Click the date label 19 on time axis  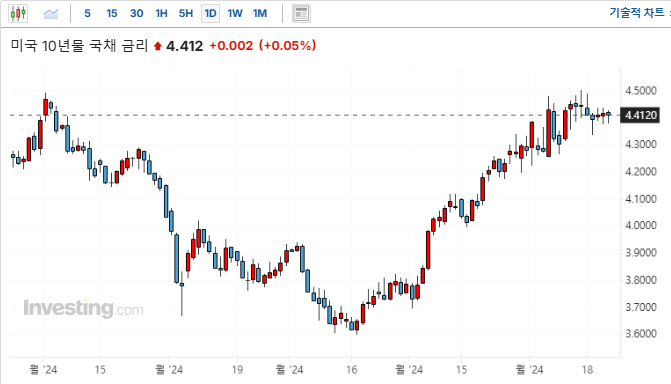[x=237, y=370]
